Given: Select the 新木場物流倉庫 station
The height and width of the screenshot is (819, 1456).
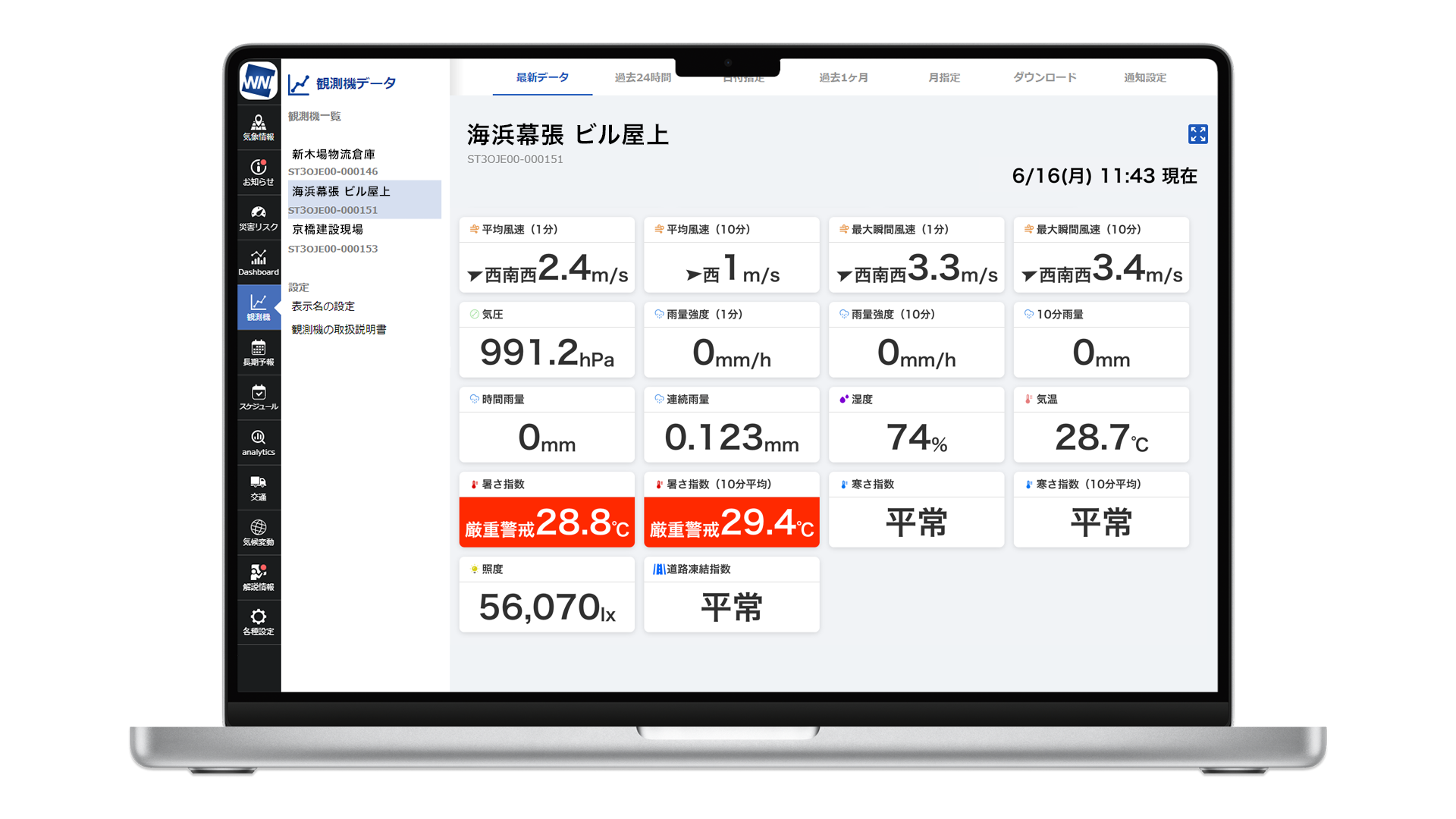Looking at the screenshot, I should tap(334, 154).
